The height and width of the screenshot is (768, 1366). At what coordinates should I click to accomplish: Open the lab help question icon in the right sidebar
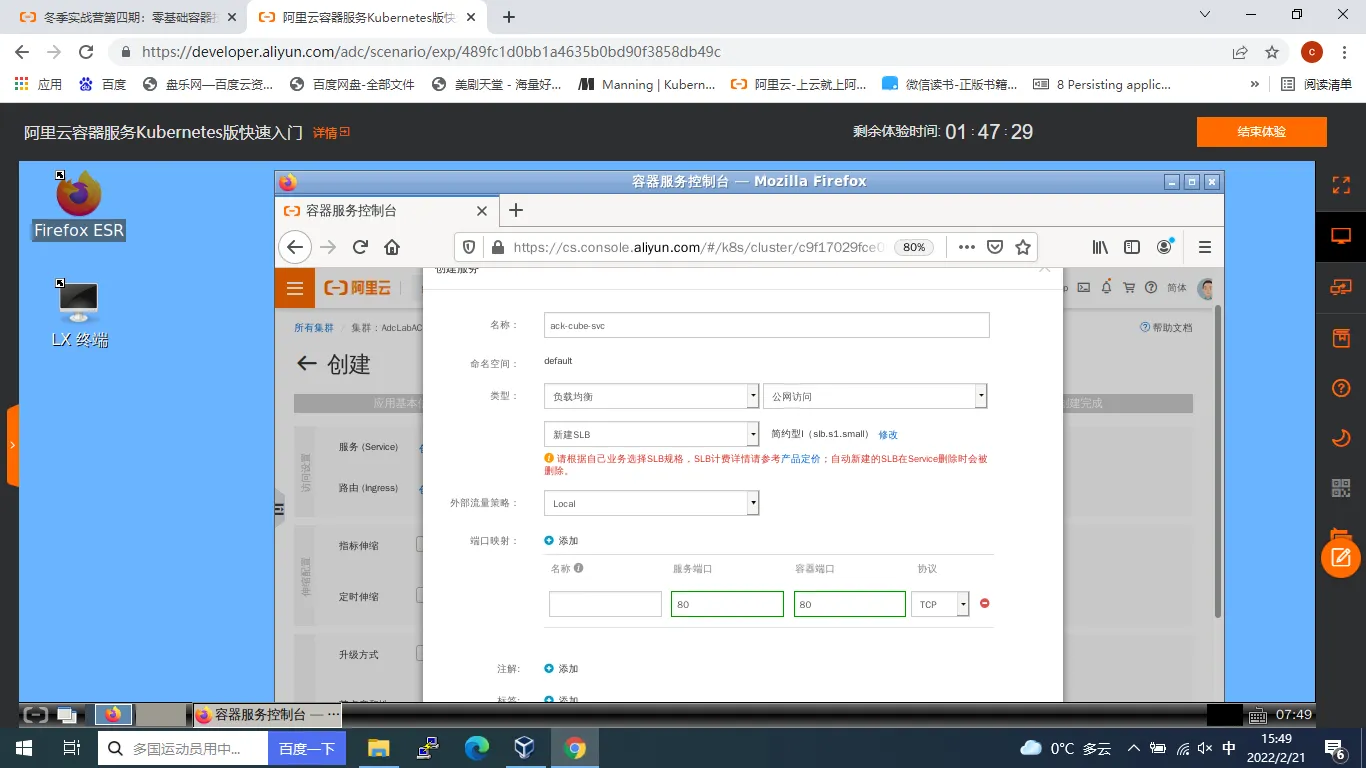pyautogui.click(x=1341, y=388)
